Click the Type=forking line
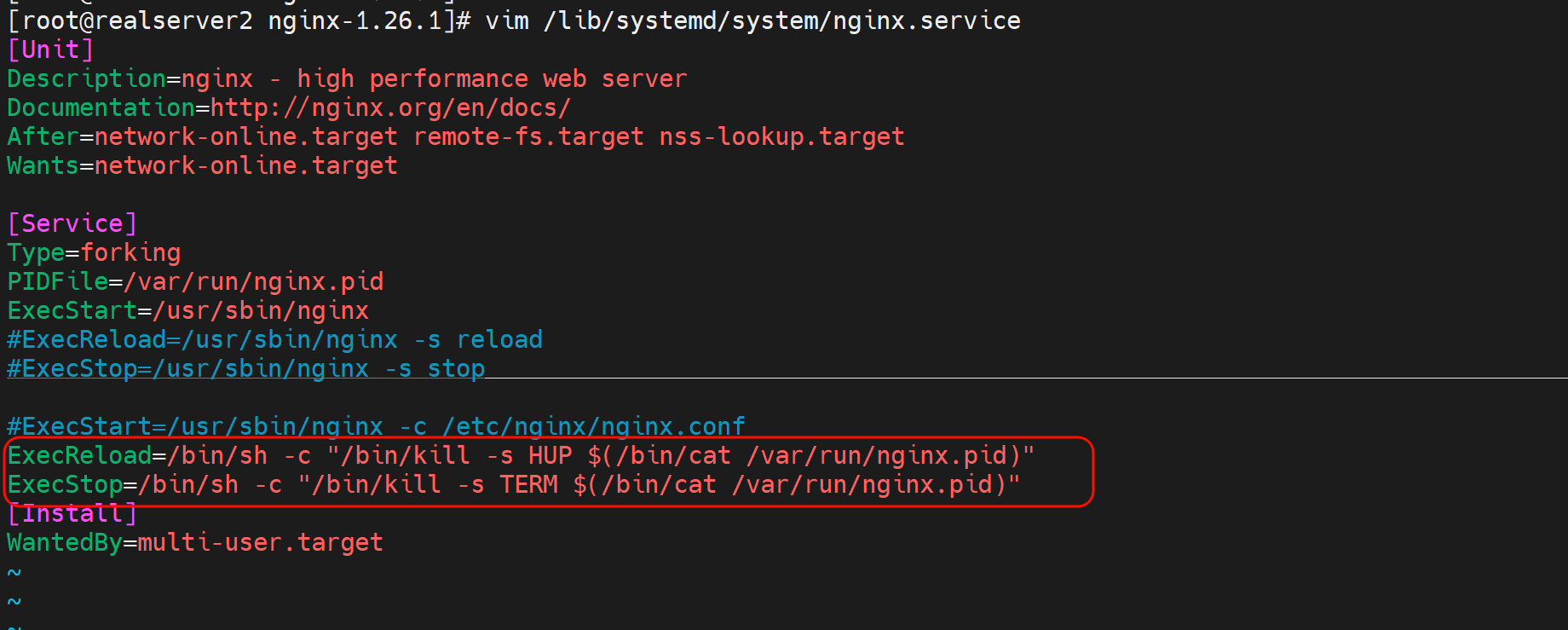Screen dimensions: 1568x630 pyautogui.click(x=94, y=252)
